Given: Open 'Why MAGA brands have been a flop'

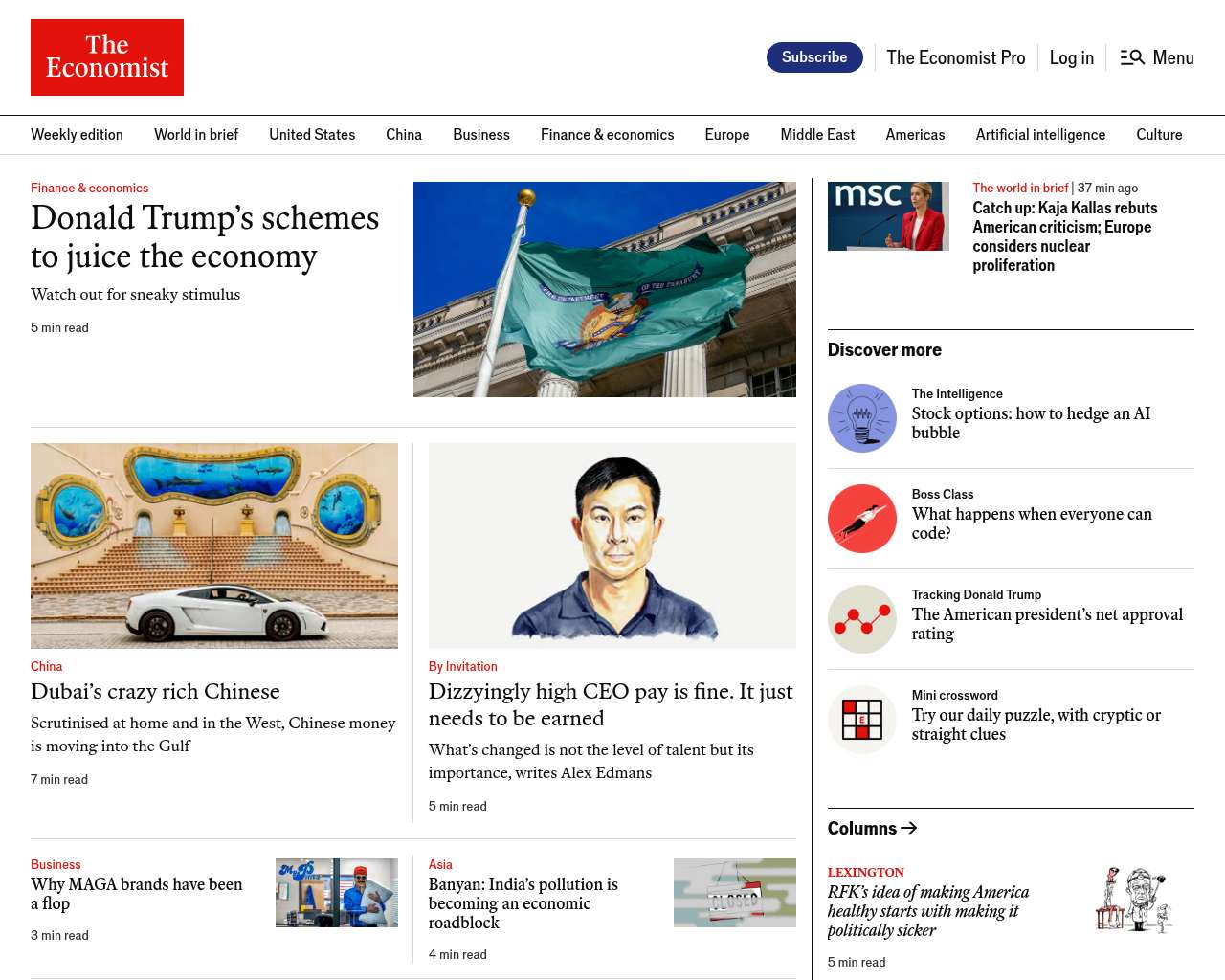Looking at the screenshot, I should click(x=137, y=894).
